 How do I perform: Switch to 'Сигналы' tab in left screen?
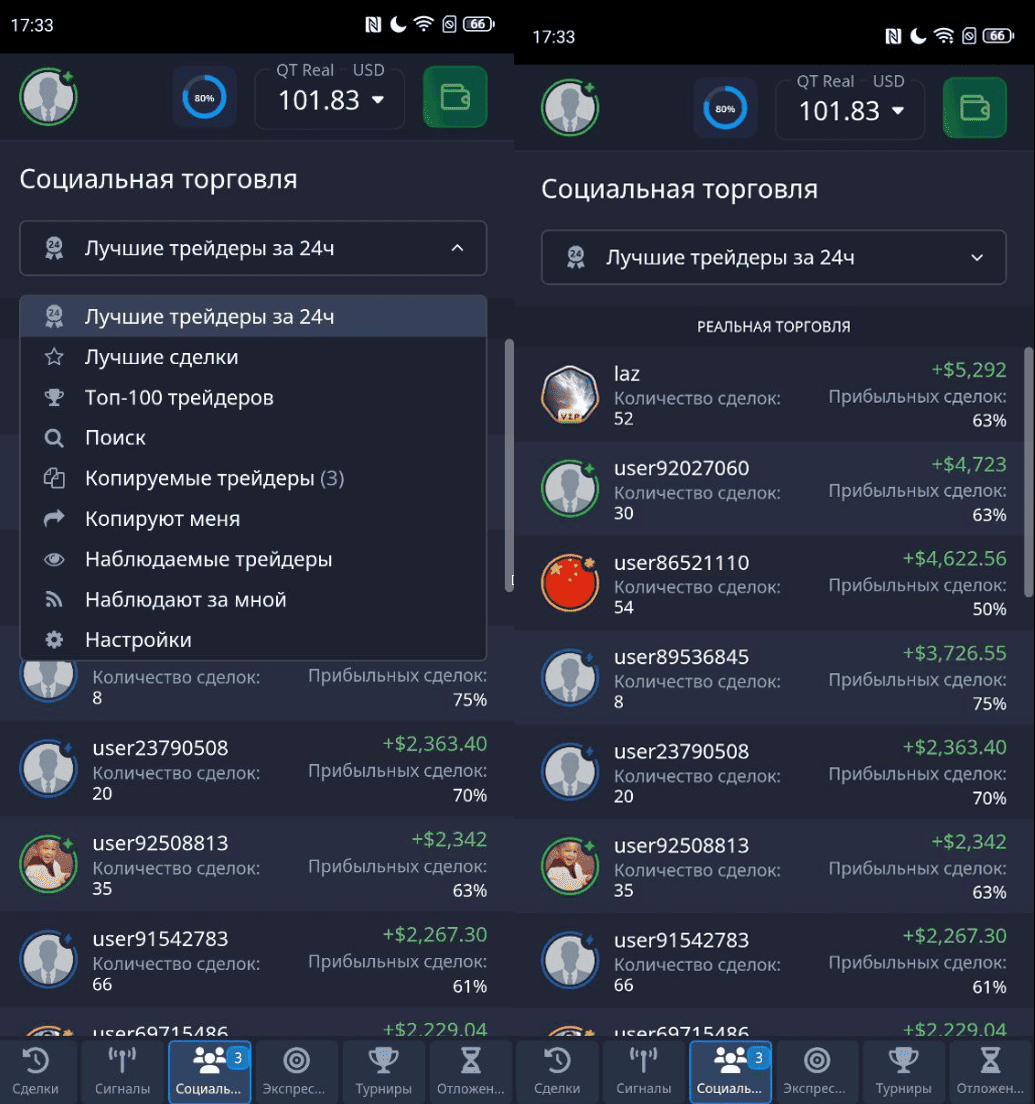(x=123, y=1072)
